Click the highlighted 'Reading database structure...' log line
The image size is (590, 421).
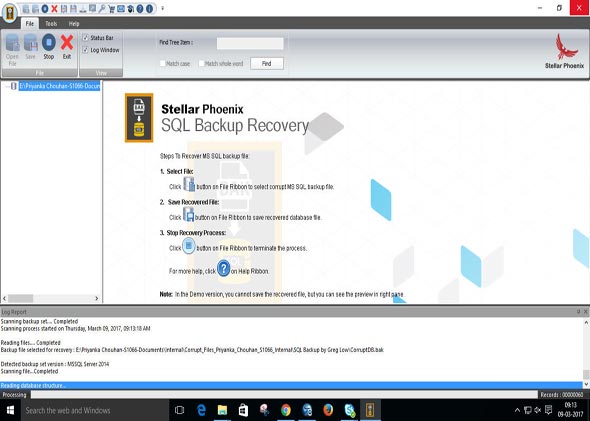(292, 385)
